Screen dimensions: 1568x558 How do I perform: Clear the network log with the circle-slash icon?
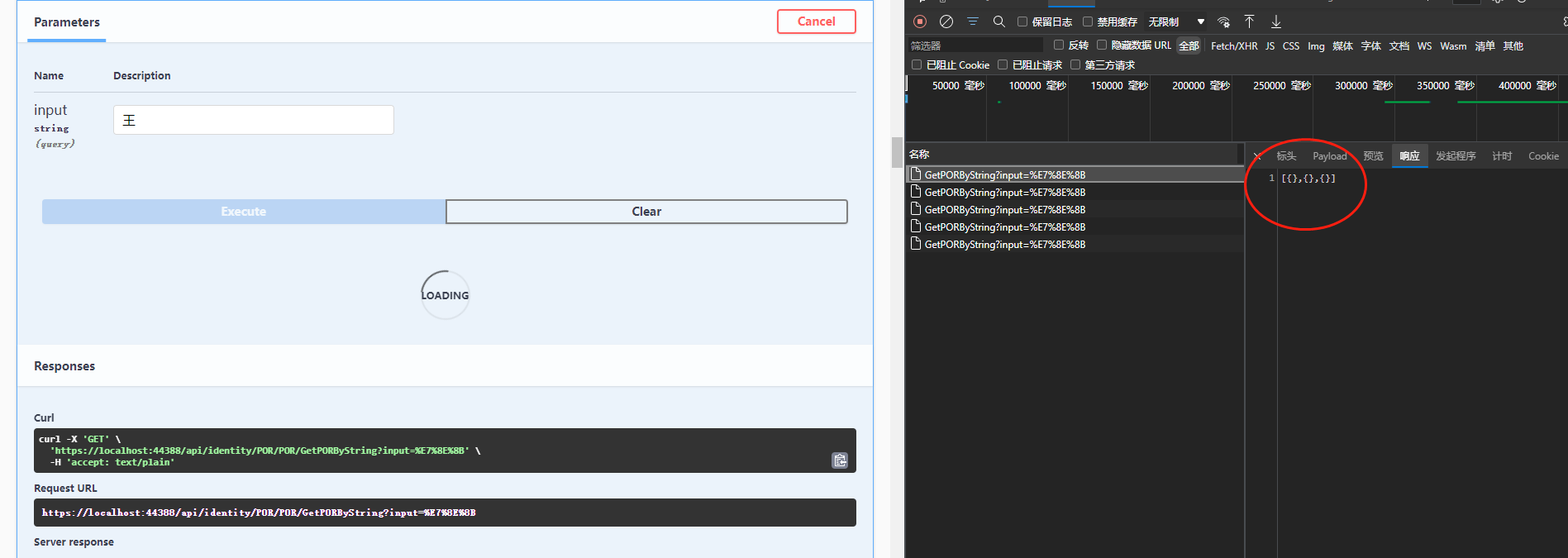point(946,21)
